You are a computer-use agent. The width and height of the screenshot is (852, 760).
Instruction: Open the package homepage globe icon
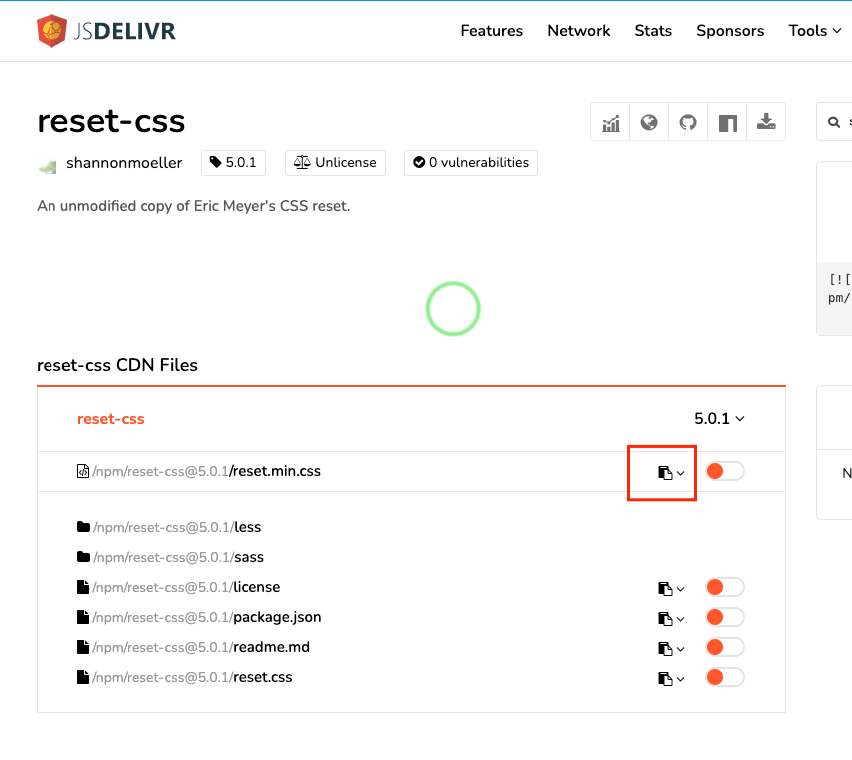649,122
